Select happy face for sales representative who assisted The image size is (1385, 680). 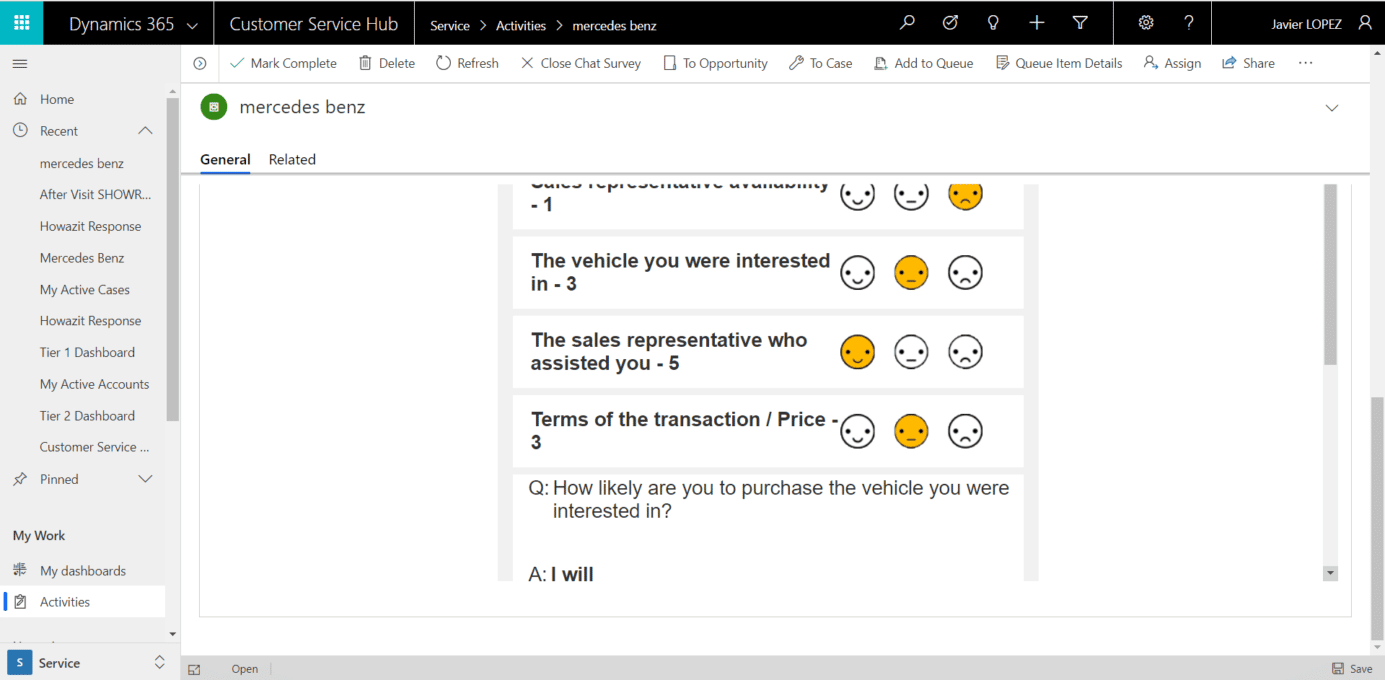pyautogui.click(x=857, y=352)
